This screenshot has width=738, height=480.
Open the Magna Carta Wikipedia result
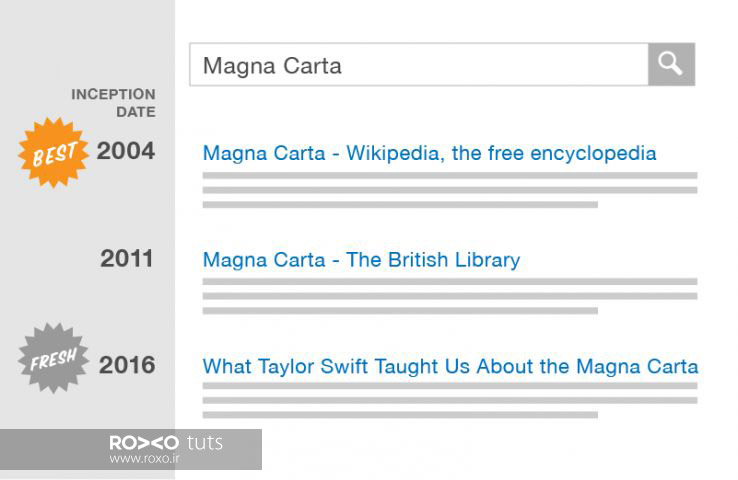(x=429, y=153)
